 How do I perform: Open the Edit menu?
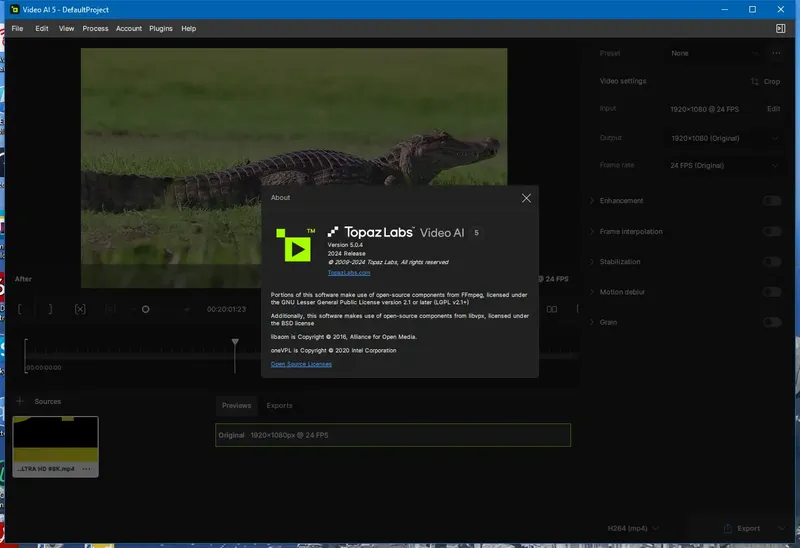tap(42, 29)
